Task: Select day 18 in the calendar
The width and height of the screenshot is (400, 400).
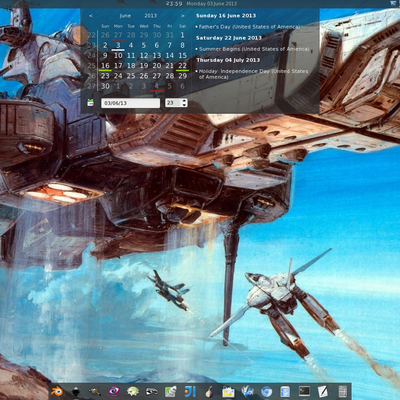Action: (x=131, y=66)
